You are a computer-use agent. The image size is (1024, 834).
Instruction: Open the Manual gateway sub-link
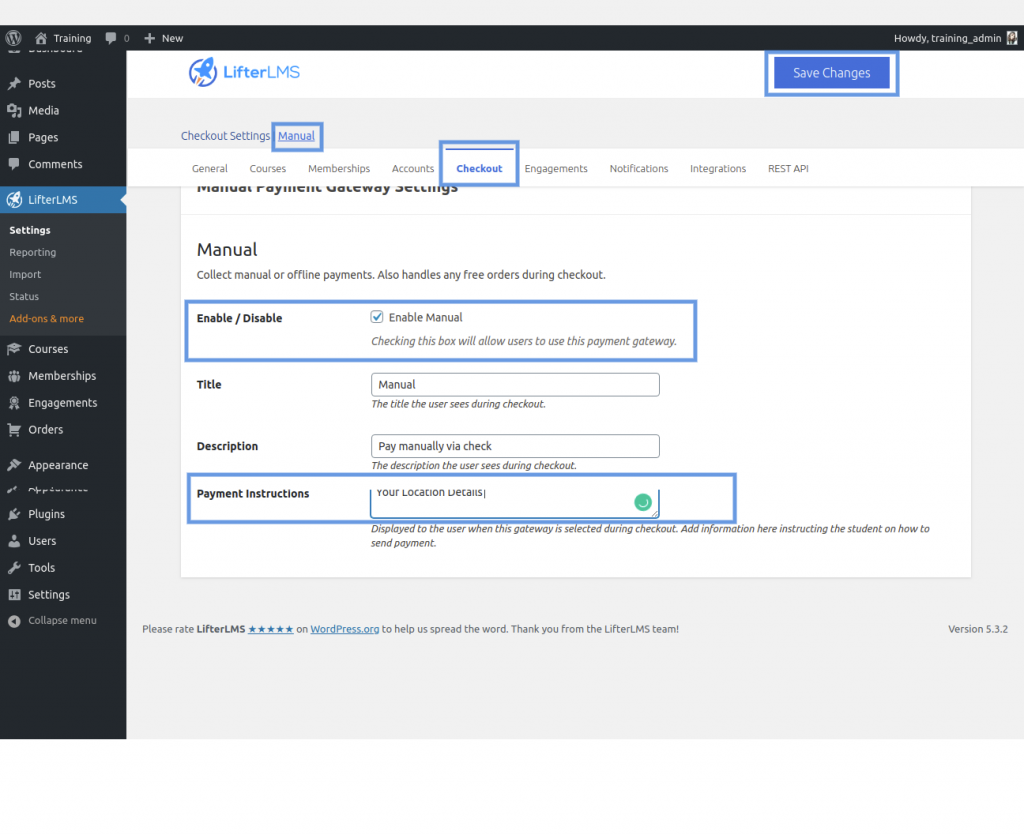[296, 136]
